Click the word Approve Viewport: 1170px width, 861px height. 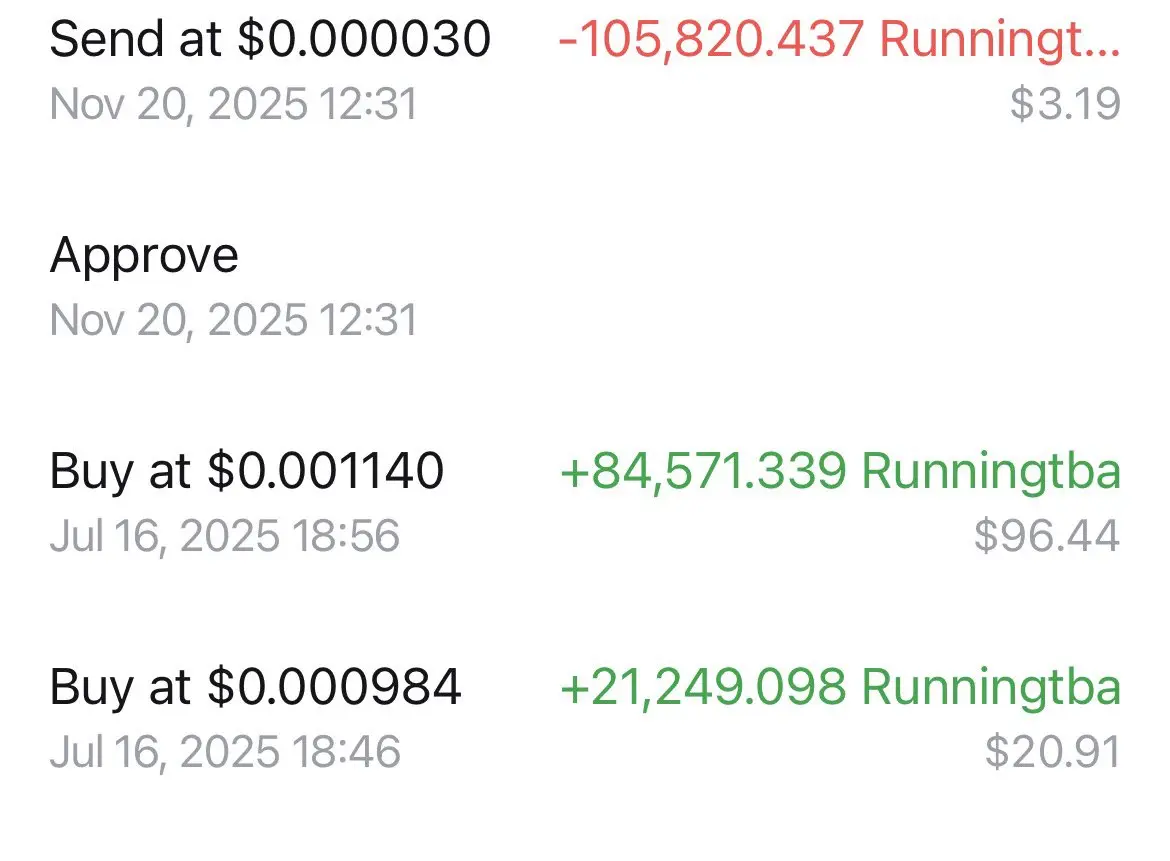[x=144, y=257]
